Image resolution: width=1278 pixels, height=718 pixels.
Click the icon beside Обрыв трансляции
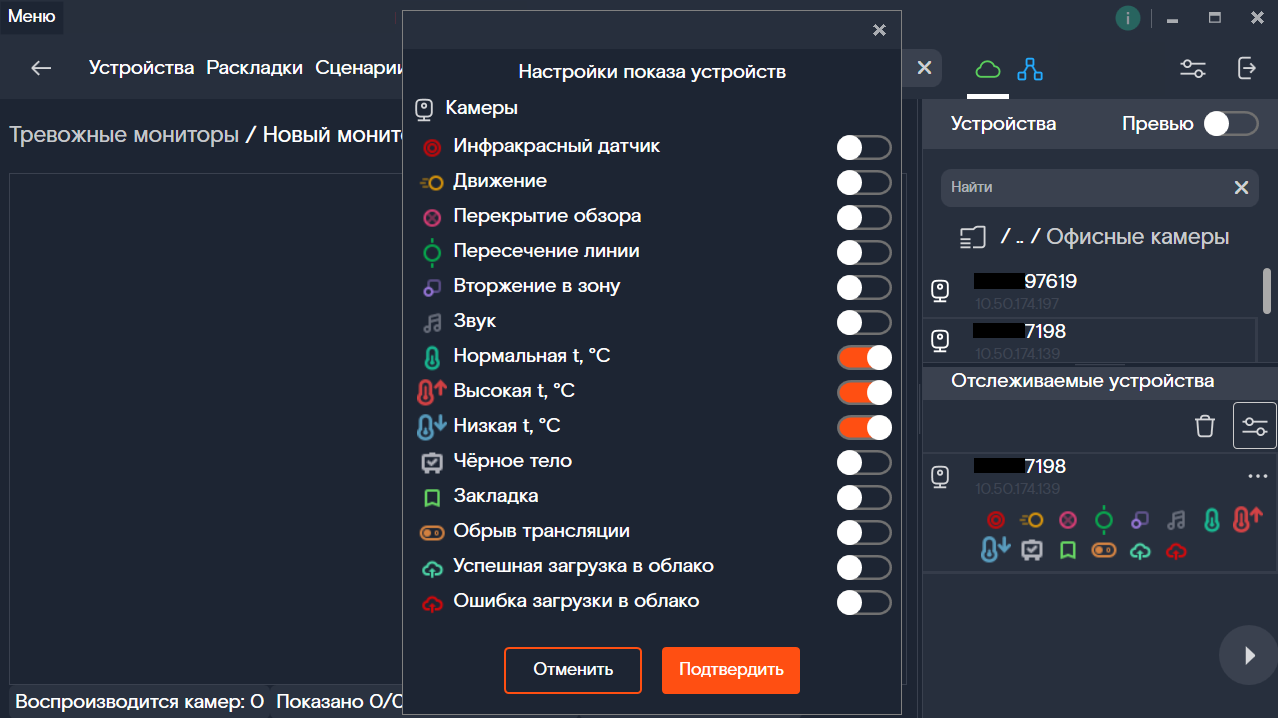432,533
